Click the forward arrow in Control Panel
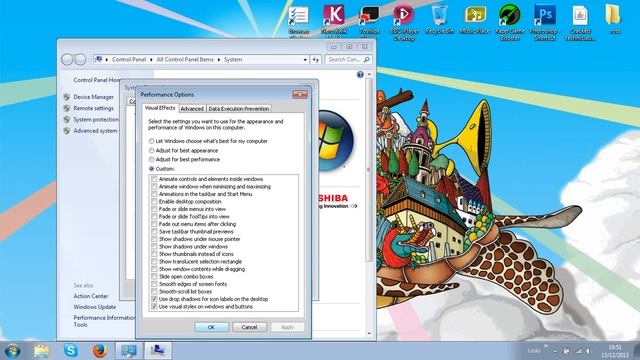The width and height of the screenshot is (640, 360). tap(80, 60)
